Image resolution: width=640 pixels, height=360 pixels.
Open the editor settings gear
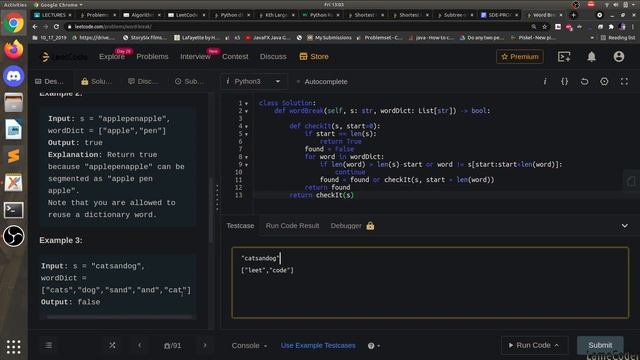(x=604, y=82)
